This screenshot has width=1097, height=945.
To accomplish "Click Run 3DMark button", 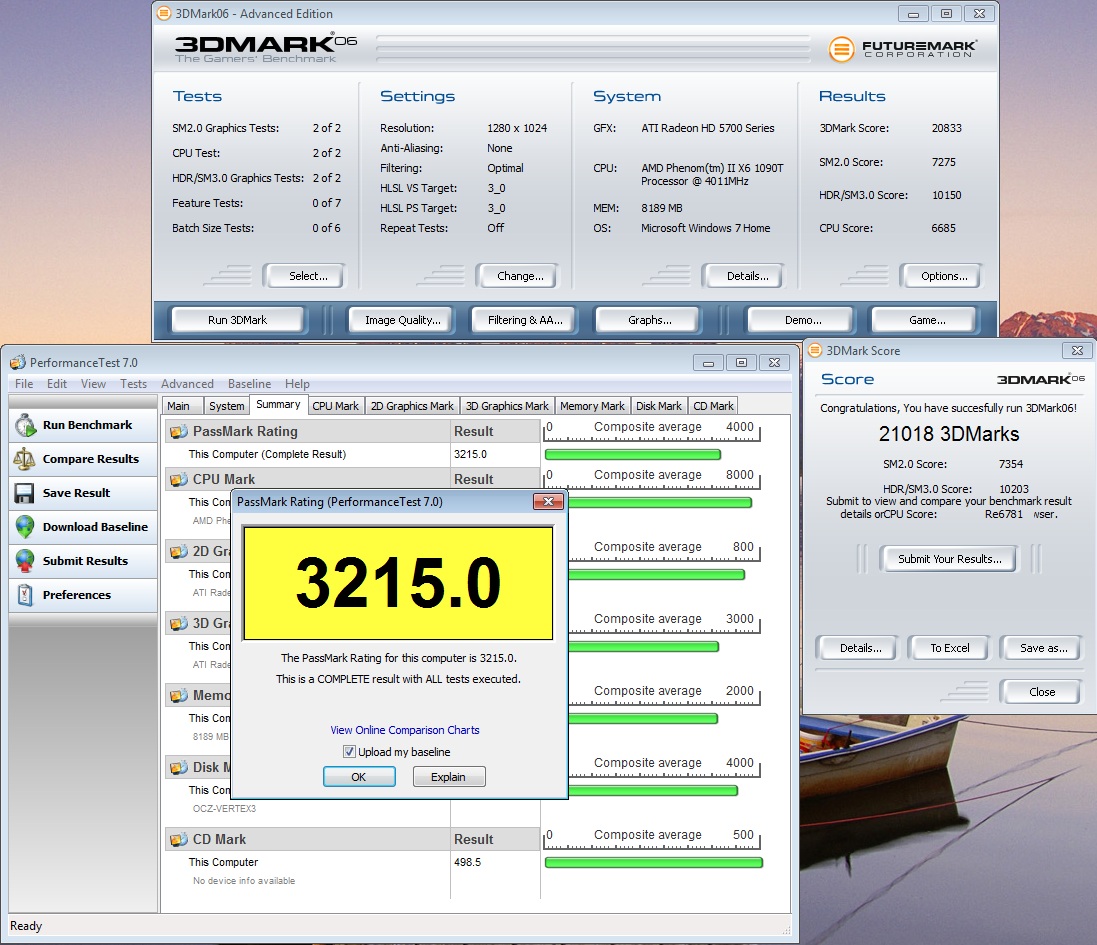I will (238, 320).
